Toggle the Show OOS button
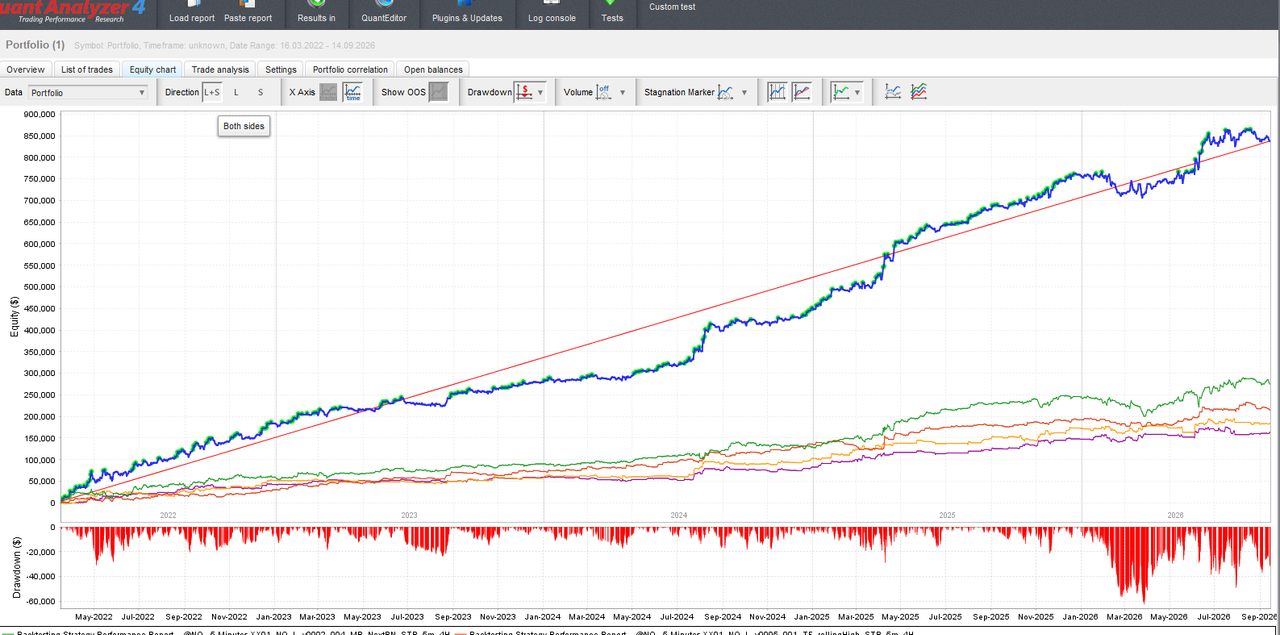This screenshot has width=1280, height=635. point(438,92)
